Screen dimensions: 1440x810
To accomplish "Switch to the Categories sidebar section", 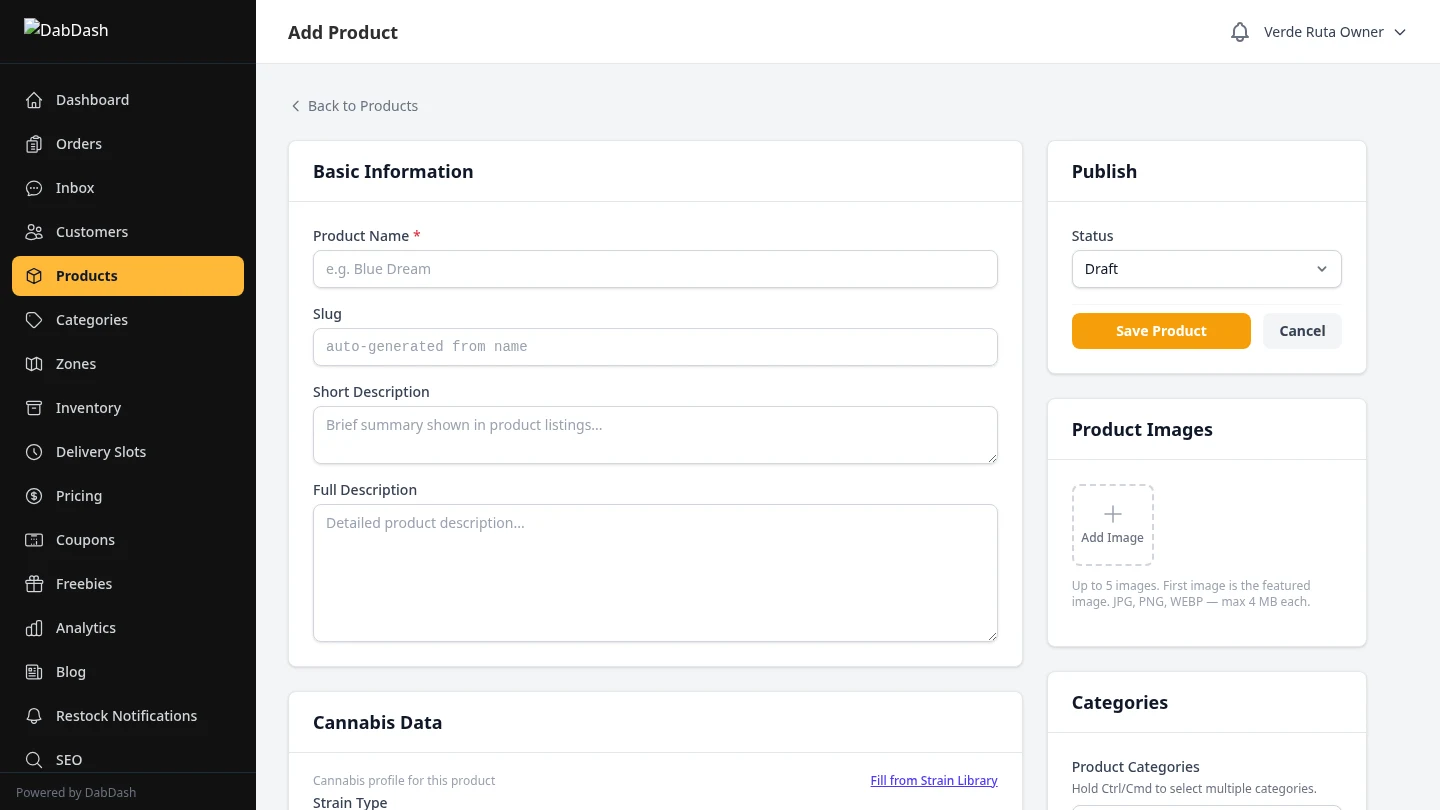I will (92, 320).
